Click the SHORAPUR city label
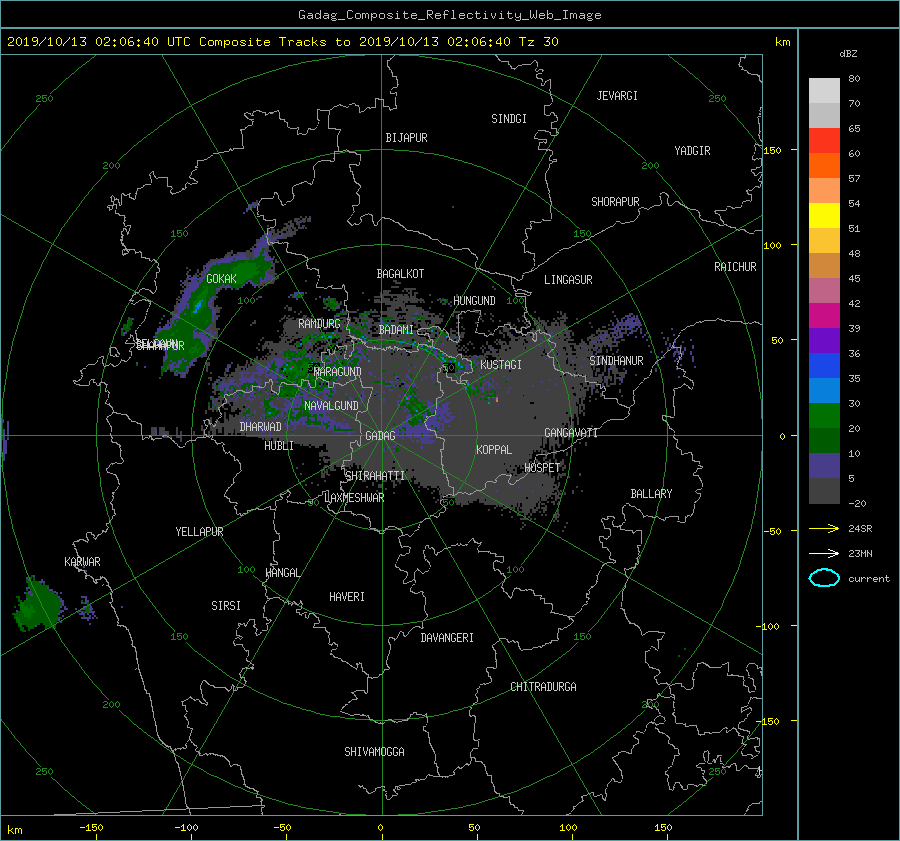This screenshot has width=900, height=841. point(615,202)
